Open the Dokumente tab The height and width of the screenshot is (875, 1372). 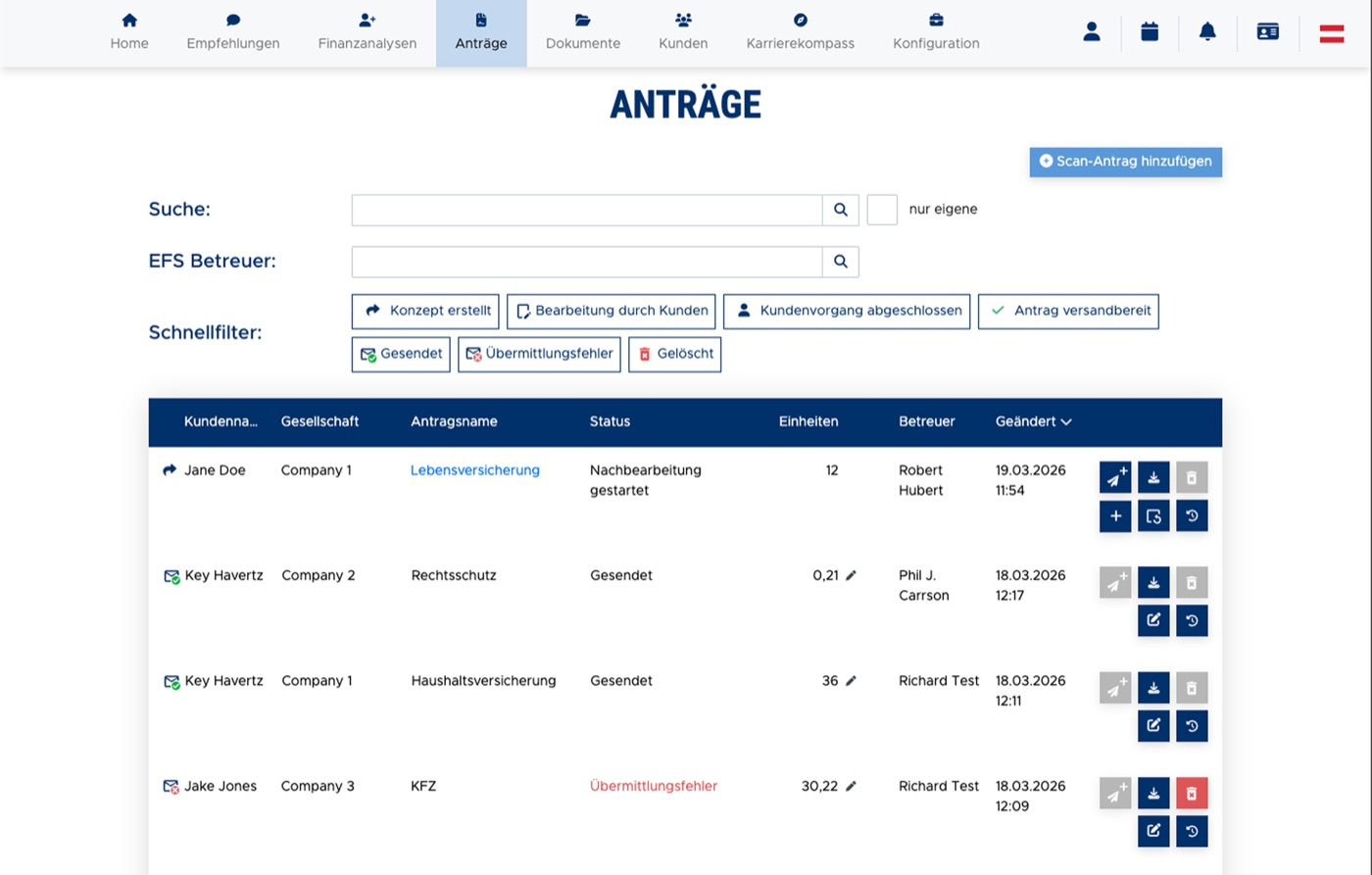click(x=583, y=33)
